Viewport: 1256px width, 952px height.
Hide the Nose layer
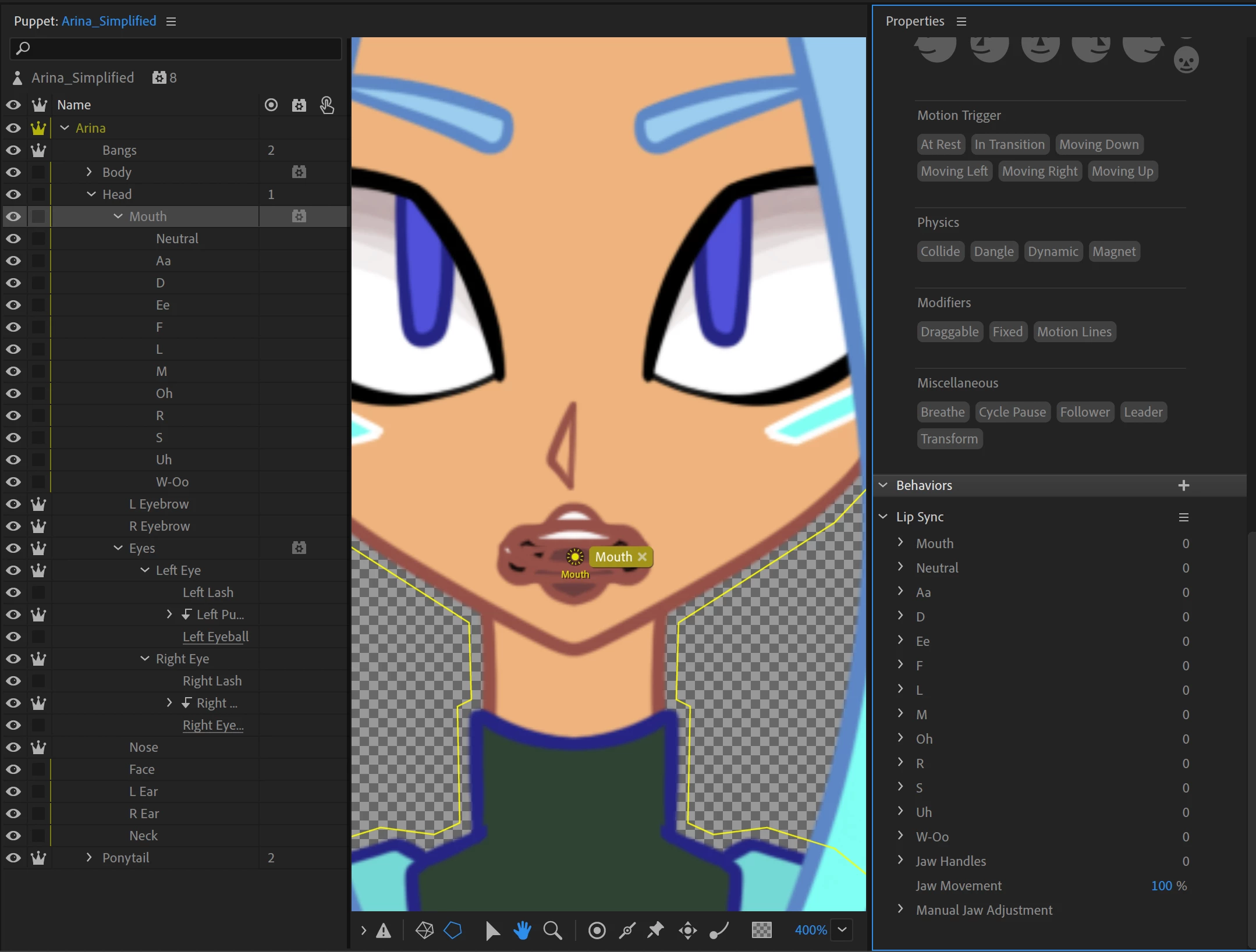pyautogui.click(x=13, y=747)
